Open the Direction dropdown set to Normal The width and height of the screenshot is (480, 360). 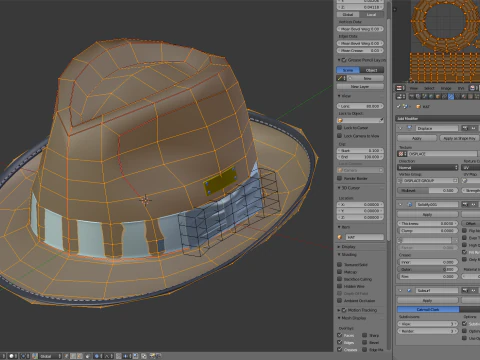pyautogui.click(x=428, y=167)
